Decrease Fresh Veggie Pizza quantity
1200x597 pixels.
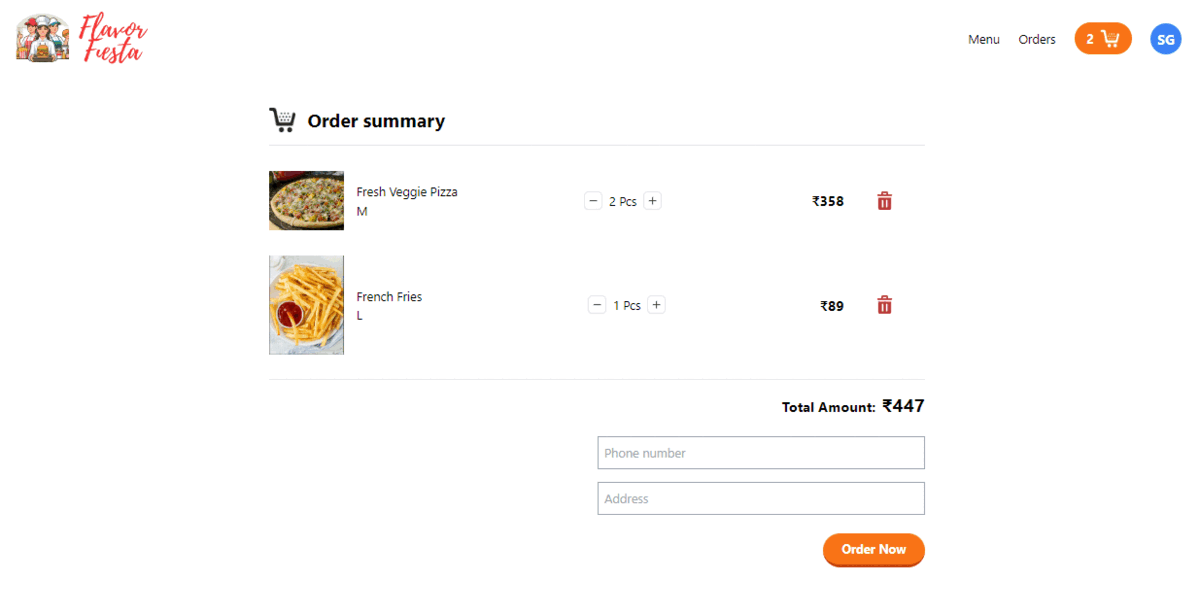click(593, 201)
